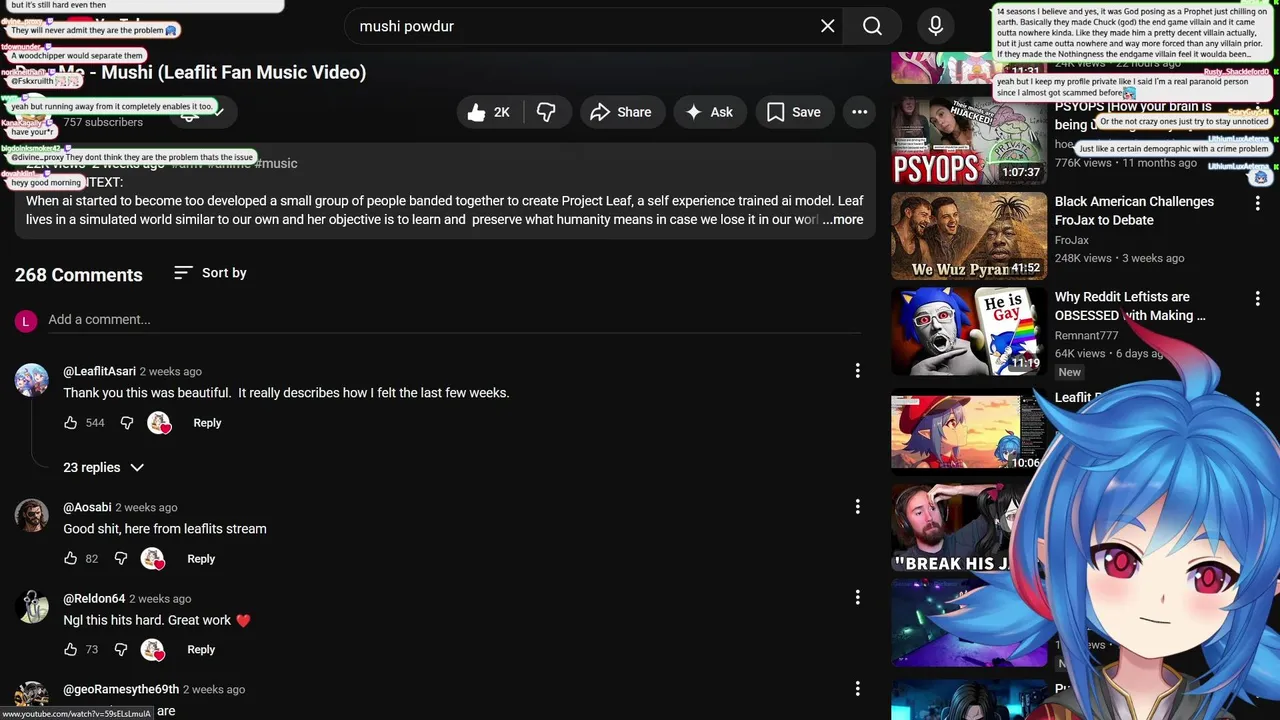This screenshot has width=1280, height=720.
Task: Like the @Reldon64 comment with 73 likes
Action: [x=71, y=650]
